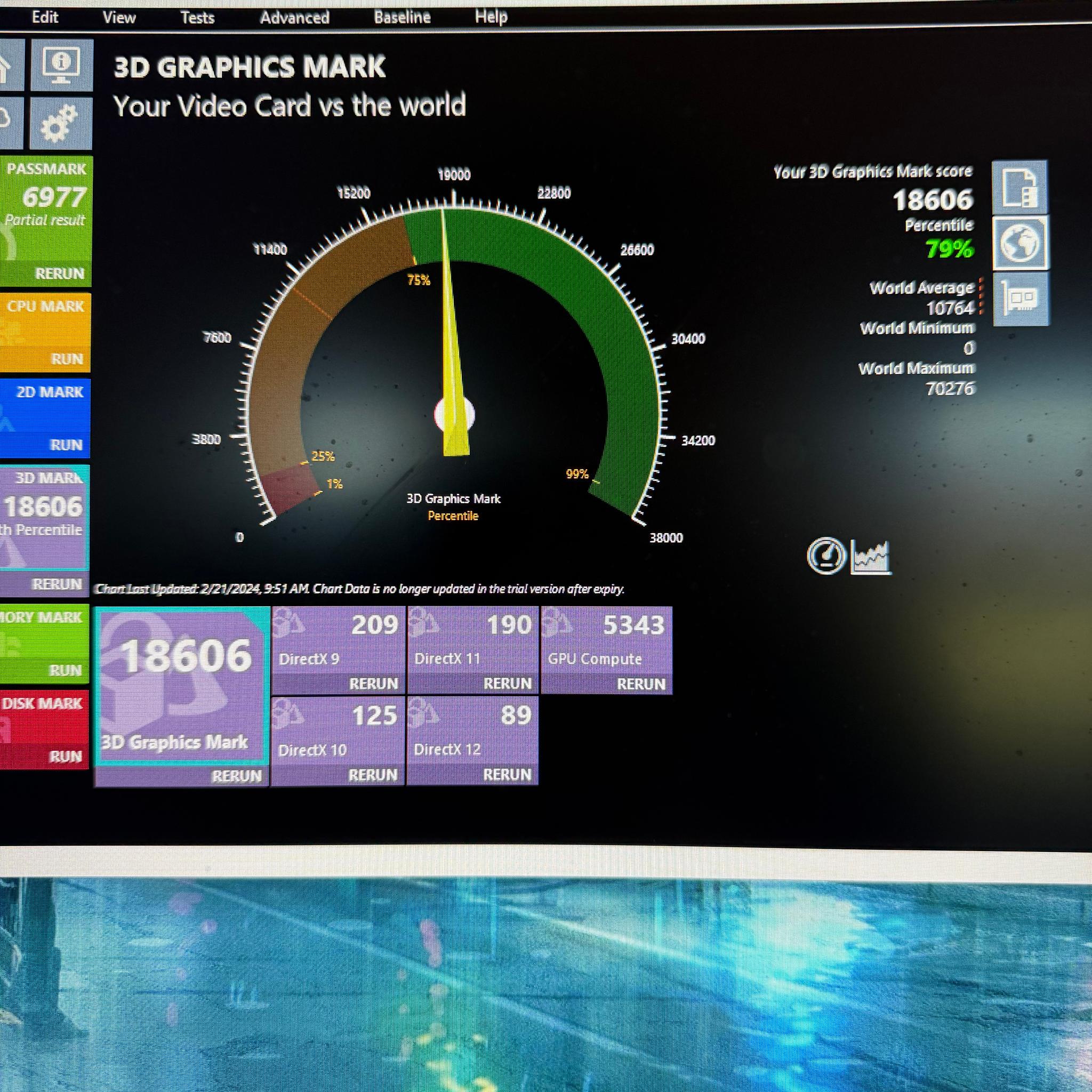Select the MEMORY MARK sidebar tile heading

(x=41, y=617)
